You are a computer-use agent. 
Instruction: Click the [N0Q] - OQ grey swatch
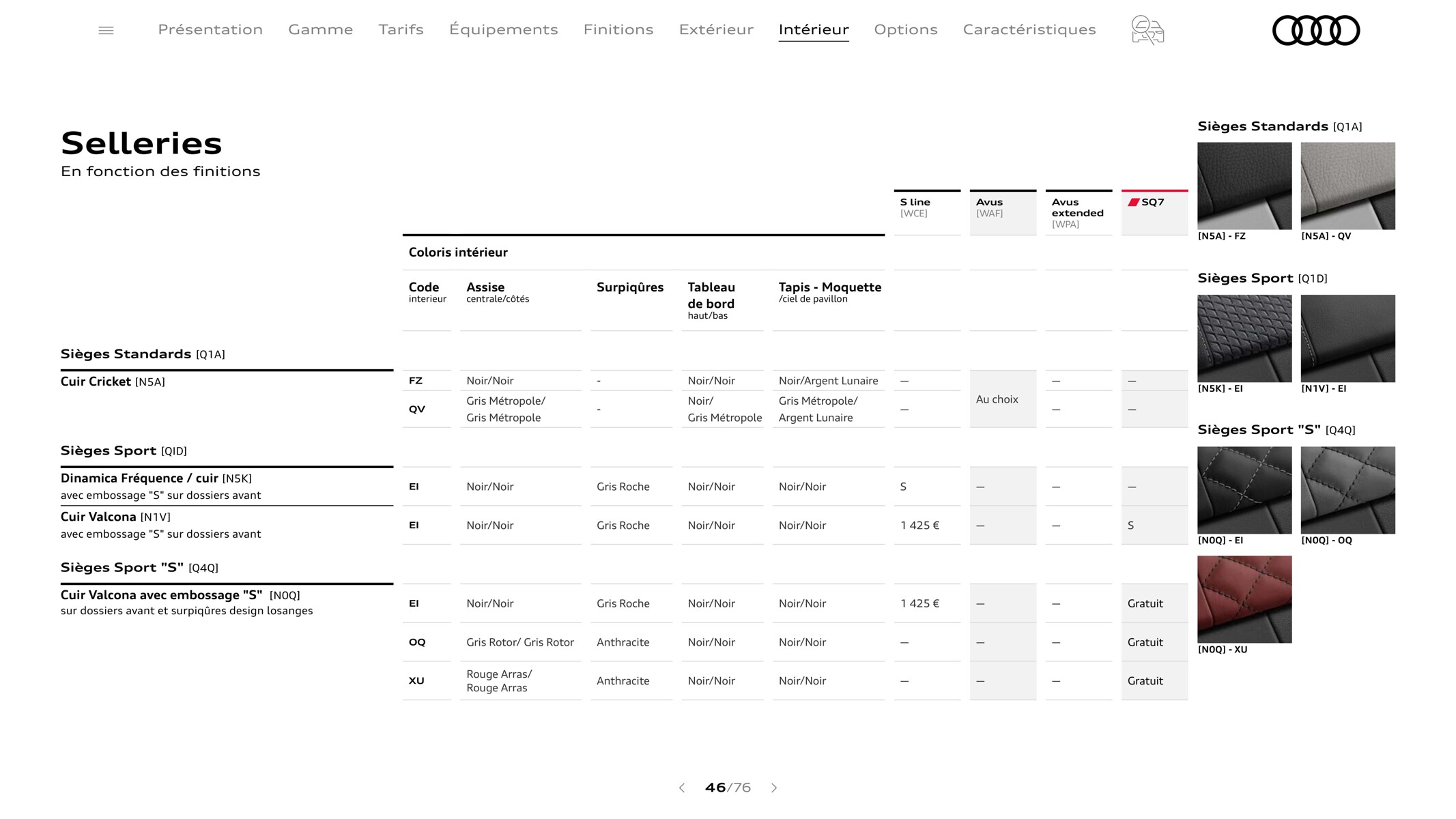[1347, 490]
